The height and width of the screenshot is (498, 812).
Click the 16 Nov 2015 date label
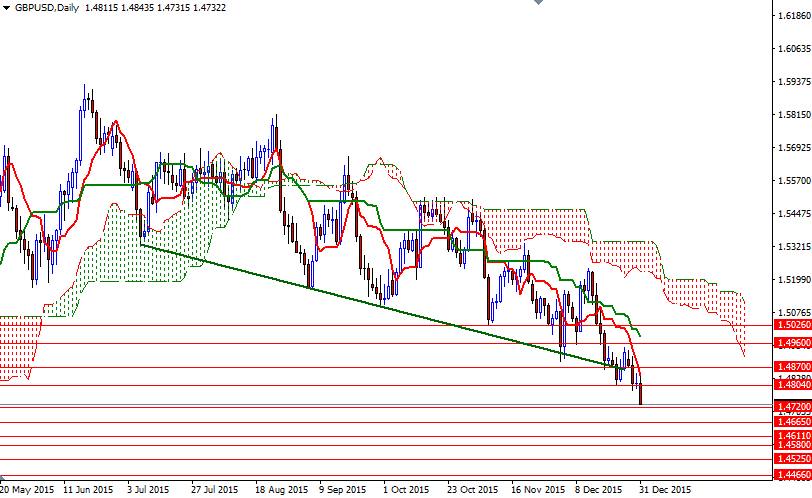[x=538, y=490]
